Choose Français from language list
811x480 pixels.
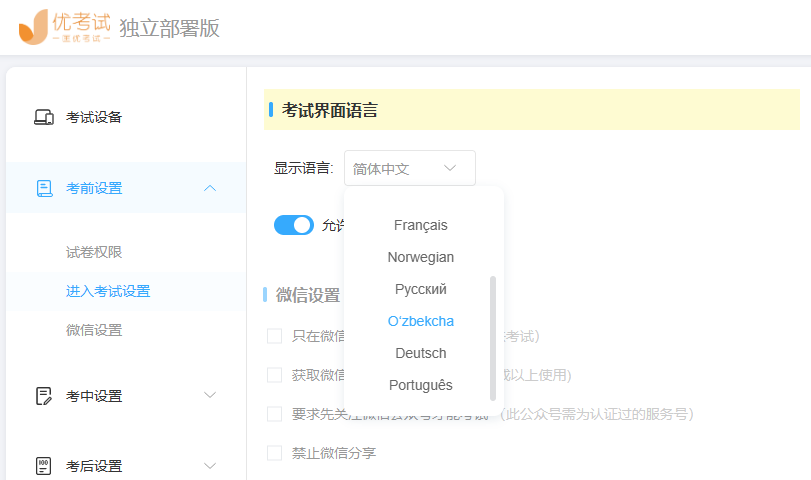420,226
